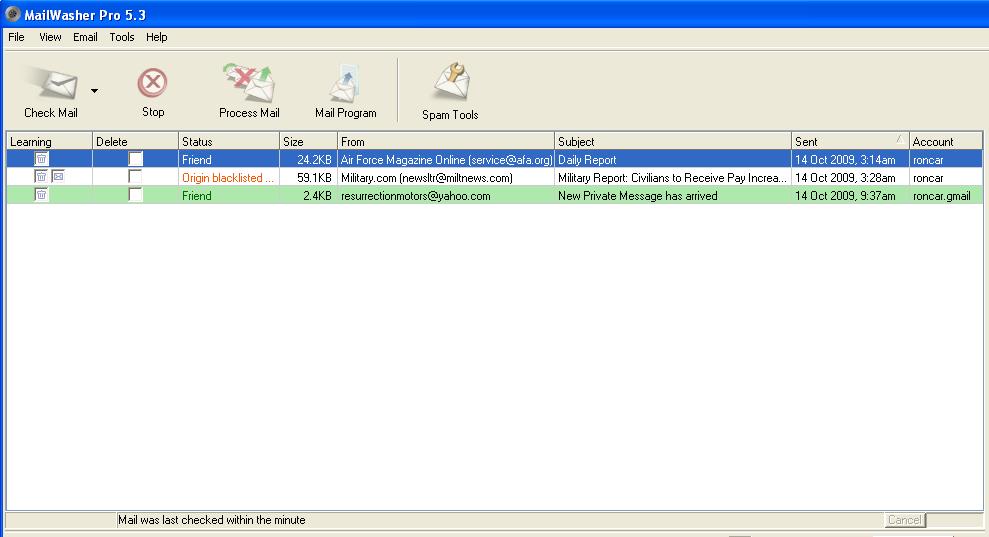Viewport: 989px width, 537px height.
Task: Sort by the Account column header
Action: click(945, 141)
